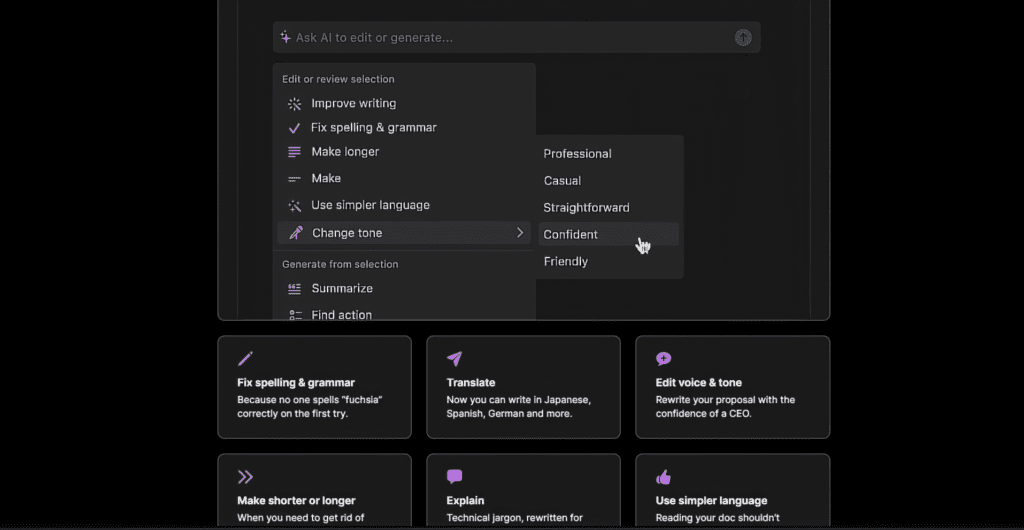This screenshot has width=1024, height=530.
Task: Click the Make longer lines icon
Action: (295, 152)
